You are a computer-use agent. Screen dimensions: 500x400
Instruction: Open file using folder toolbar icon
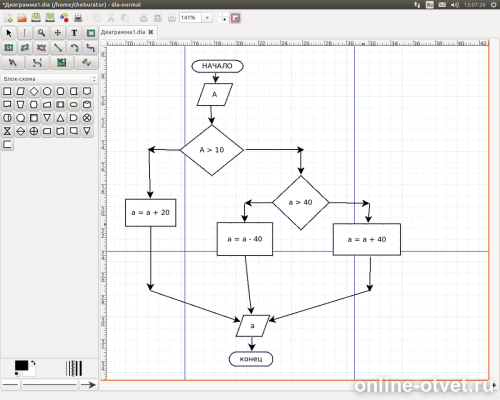coord(22,18)
